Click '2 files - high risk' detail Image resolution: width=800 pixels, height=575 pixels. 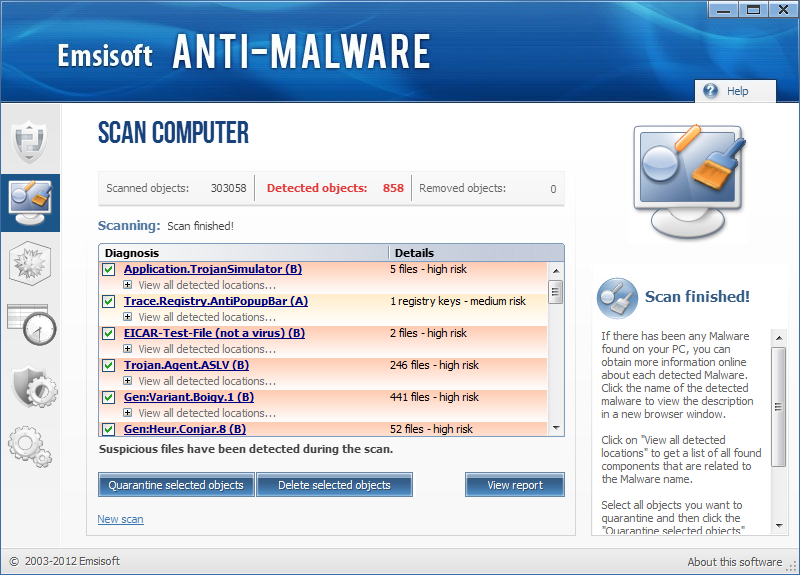click(x=428, y=333)
